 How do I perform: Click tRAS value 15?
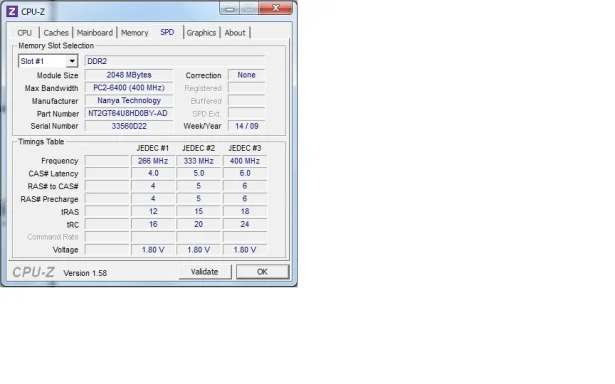coord(198,211)
